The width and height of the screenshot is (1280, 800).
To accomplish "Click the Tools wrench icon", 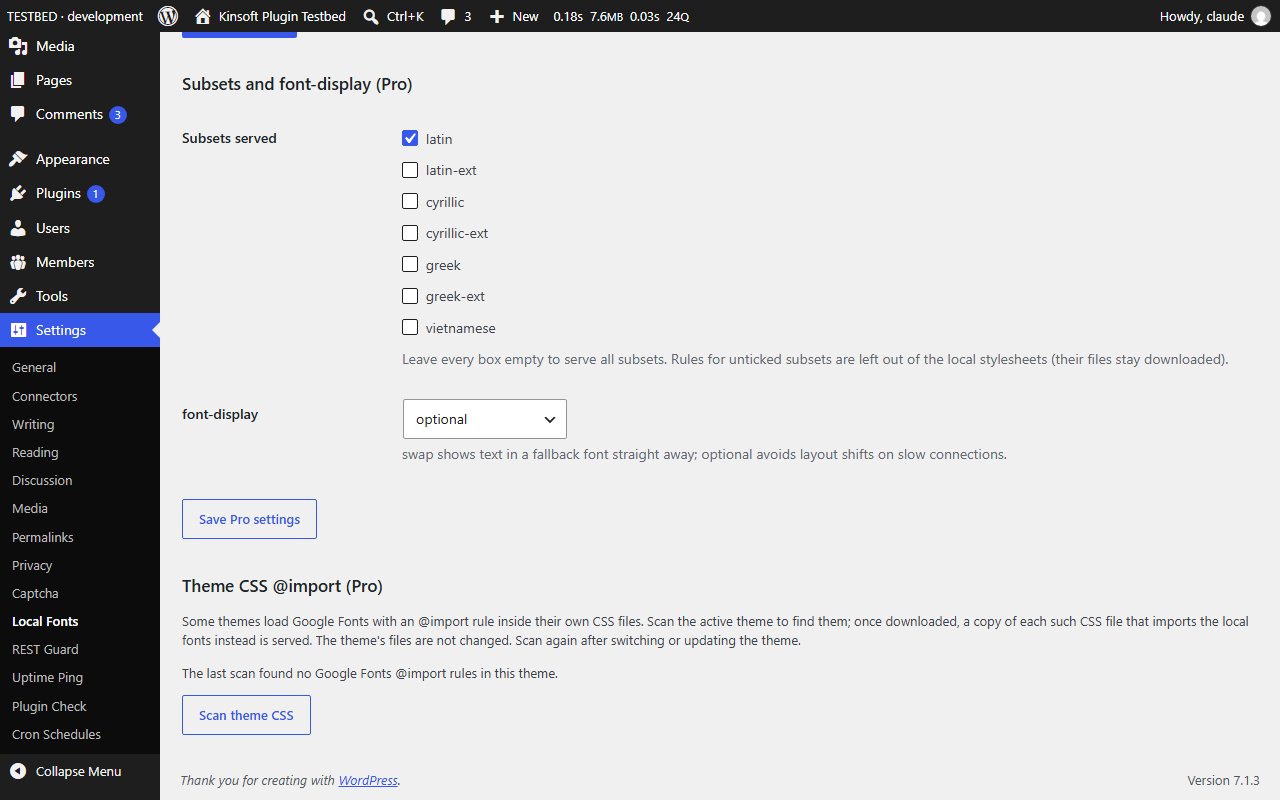I will tap(18, 296).
